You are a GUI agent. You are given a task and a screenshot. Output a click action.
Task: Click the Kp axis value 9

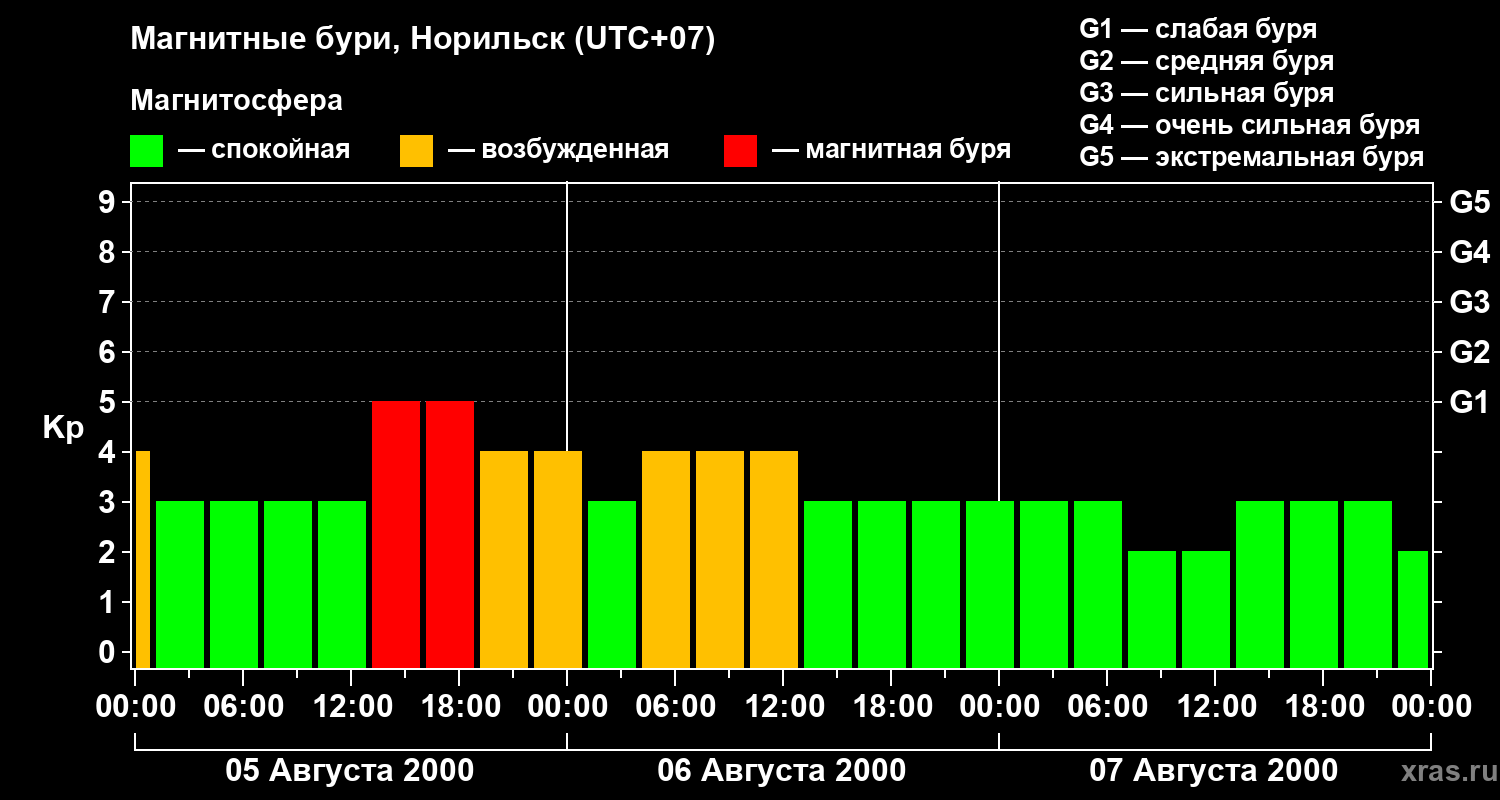point(108,202)
